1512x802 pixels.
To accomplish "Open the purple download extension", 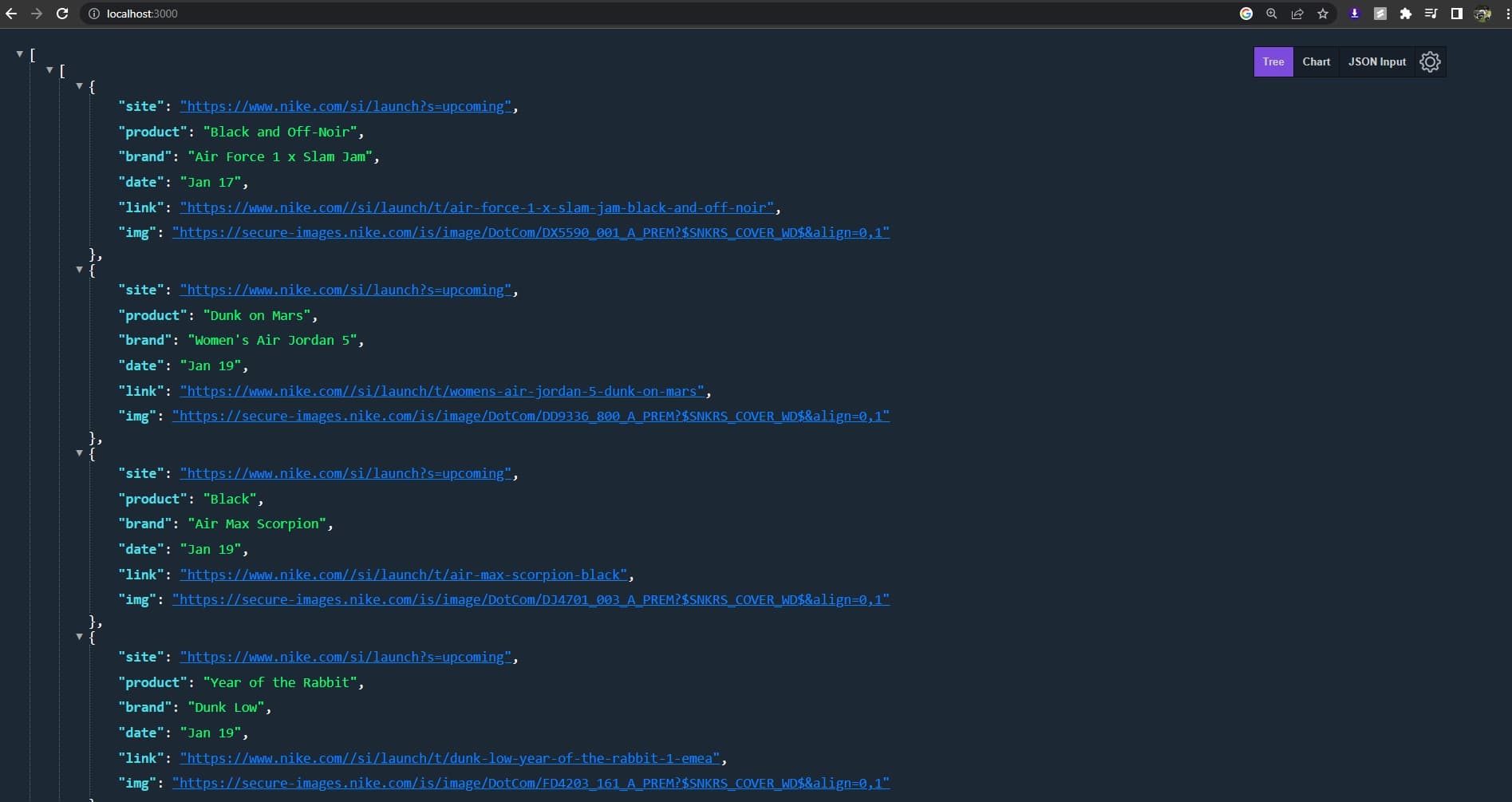I will [1354, 14].
